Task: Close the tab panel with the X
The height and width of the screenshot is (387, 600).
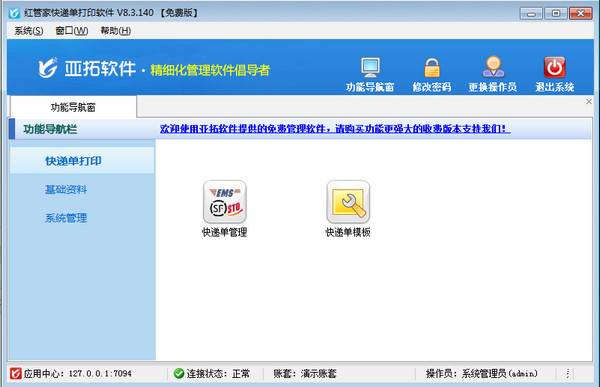Action: click(589, 101)
